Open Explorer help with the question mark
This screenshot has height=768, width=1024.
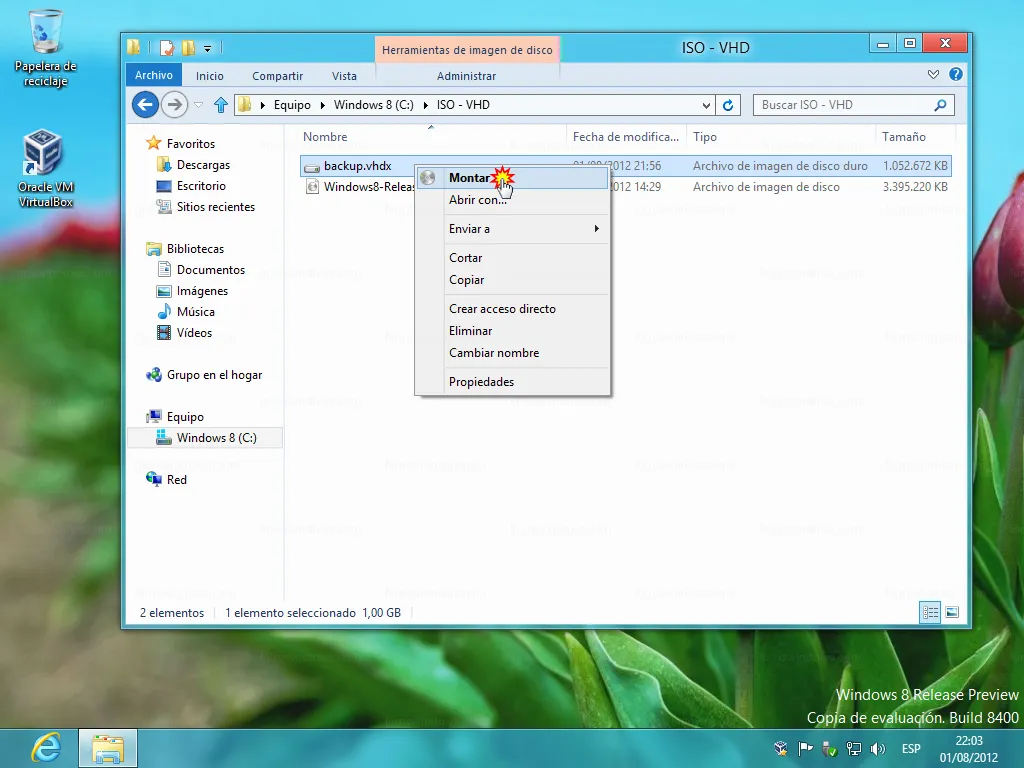[955, 74]
